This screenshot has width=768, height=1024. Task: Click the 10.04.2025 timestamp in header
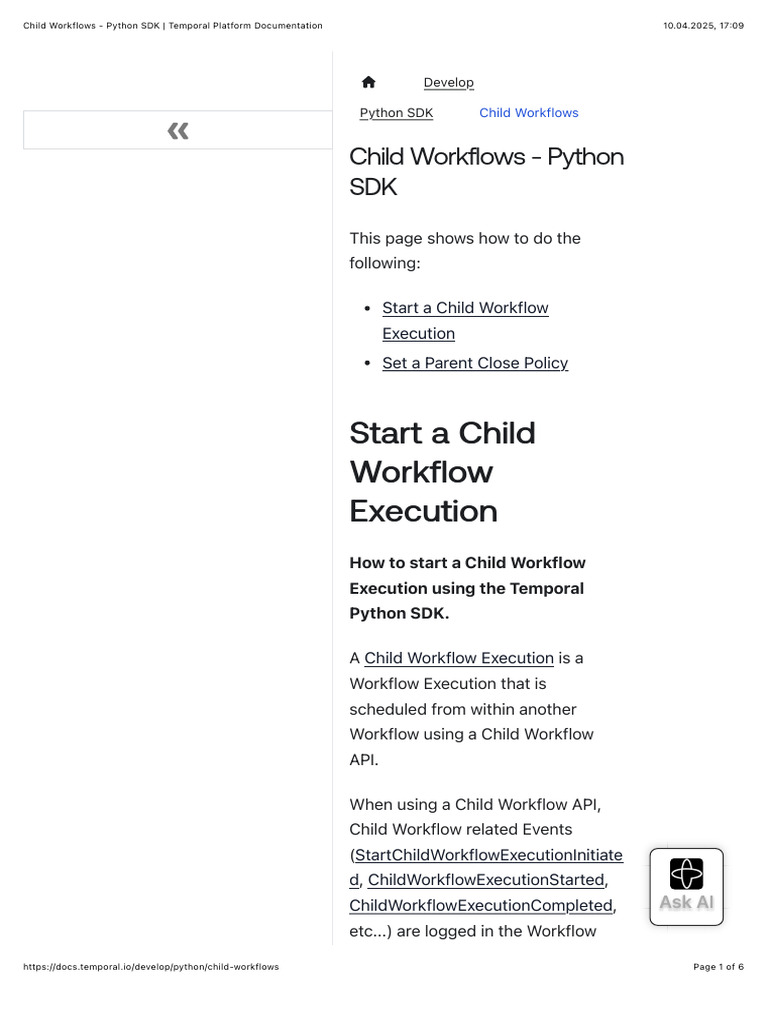tap(703, 25)
